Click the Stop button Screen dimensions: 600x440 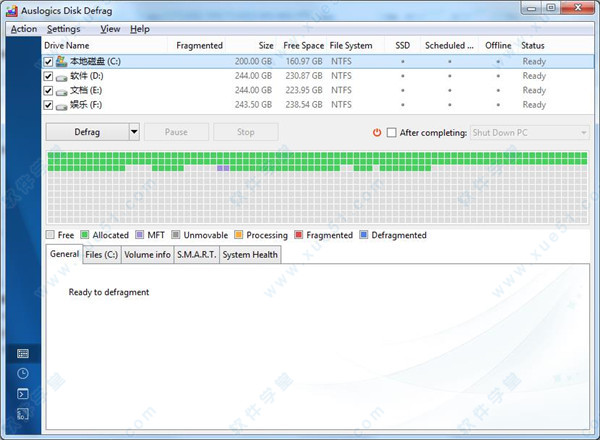click(246, 132)
